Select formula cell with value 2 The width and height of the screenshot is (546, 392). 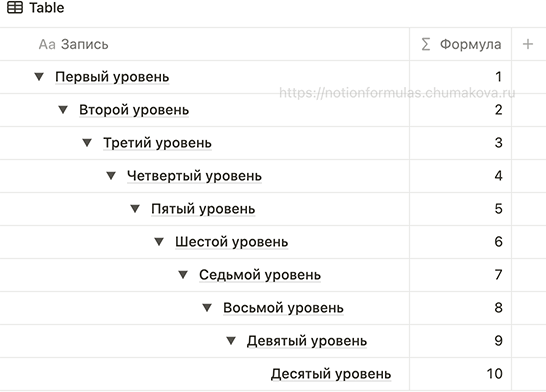point(461,110)
